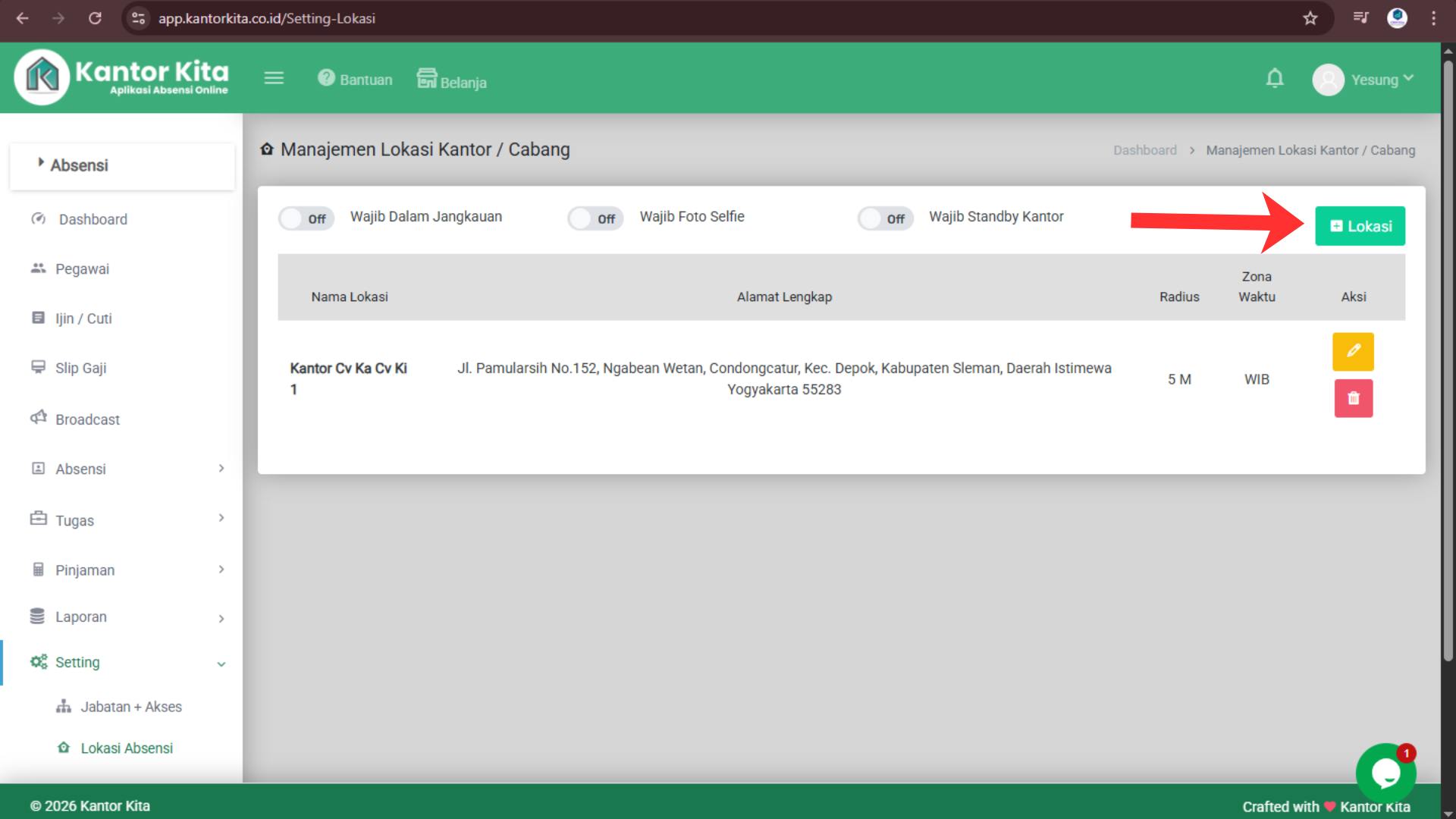Click the Kantor Kita logo
Viewport: 1456px width, 819px height.
(121, 77)
